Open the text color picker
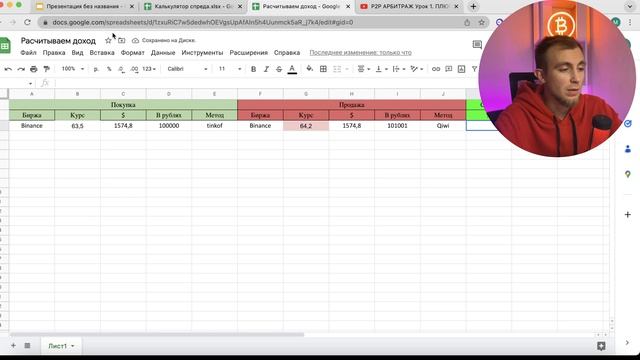Image resolution: width=640 pixels, height=360 pixels. pyautogui.click(x=292, y=69)
